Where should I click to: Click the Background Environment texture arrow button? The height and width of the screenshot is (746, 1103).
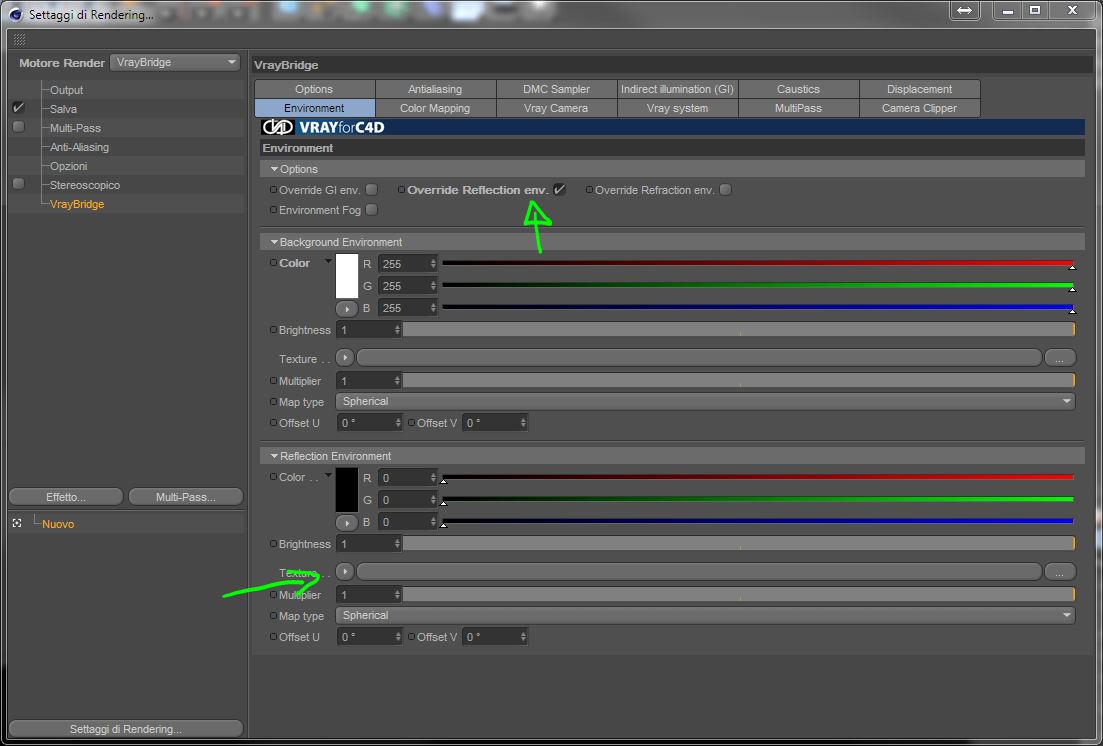(x=345, y=358)
